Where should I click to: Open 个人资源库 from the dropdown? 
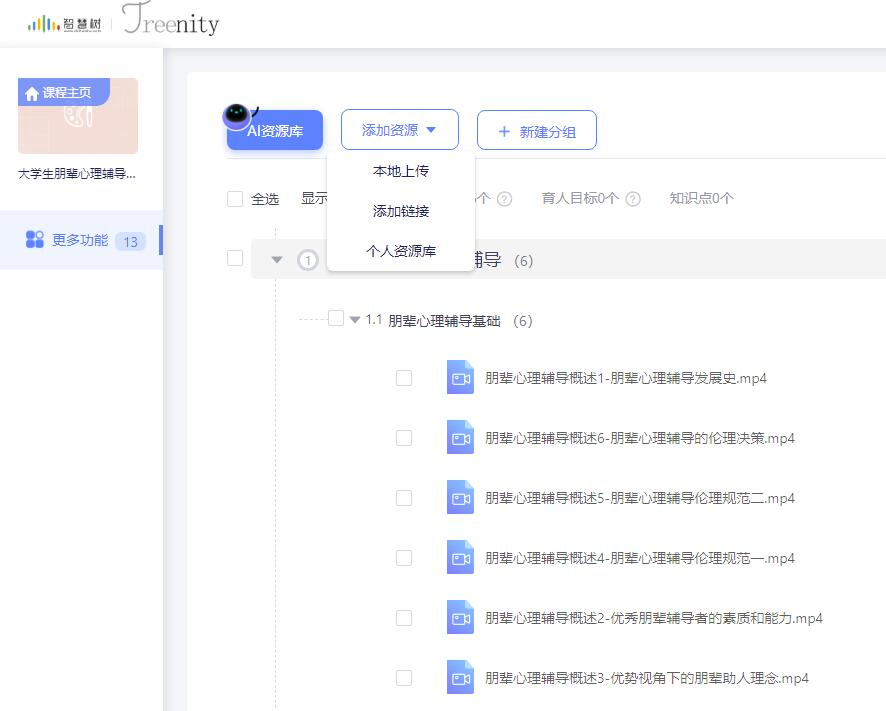tap(400, 251)
